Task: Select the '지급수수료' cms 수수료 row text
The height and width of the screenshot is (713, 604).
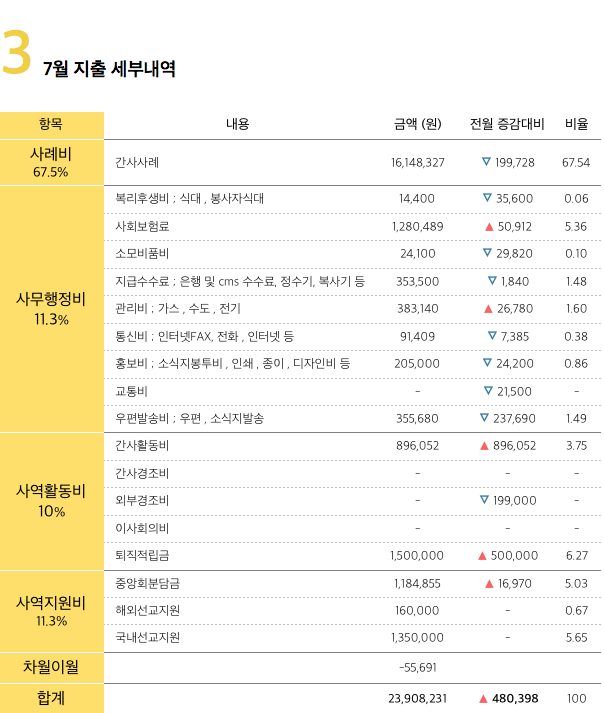Action: (240, 281)
